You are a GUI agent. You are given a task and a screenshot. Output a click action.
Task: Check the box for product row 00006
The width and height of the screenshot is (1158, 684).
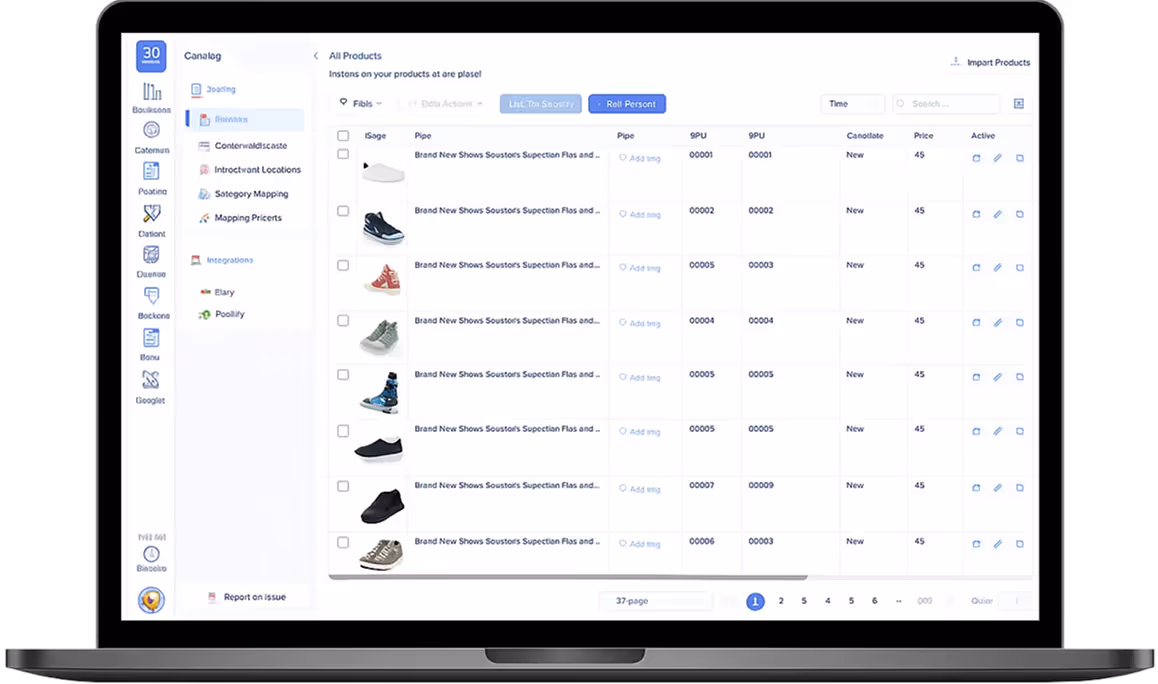(343, 542)
